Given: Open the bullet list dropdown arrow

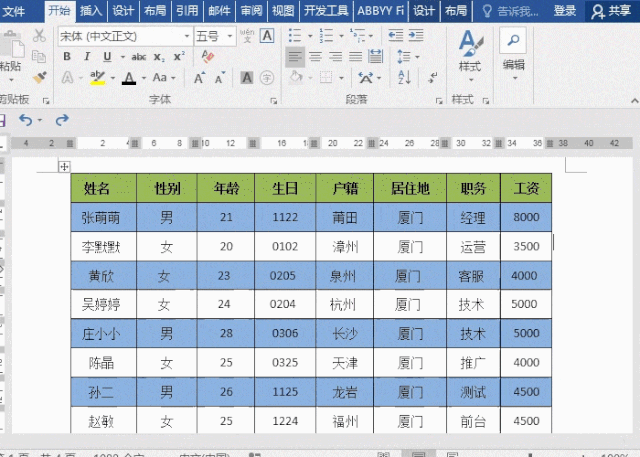Looking at the screenshot, I should coord(310,36).
